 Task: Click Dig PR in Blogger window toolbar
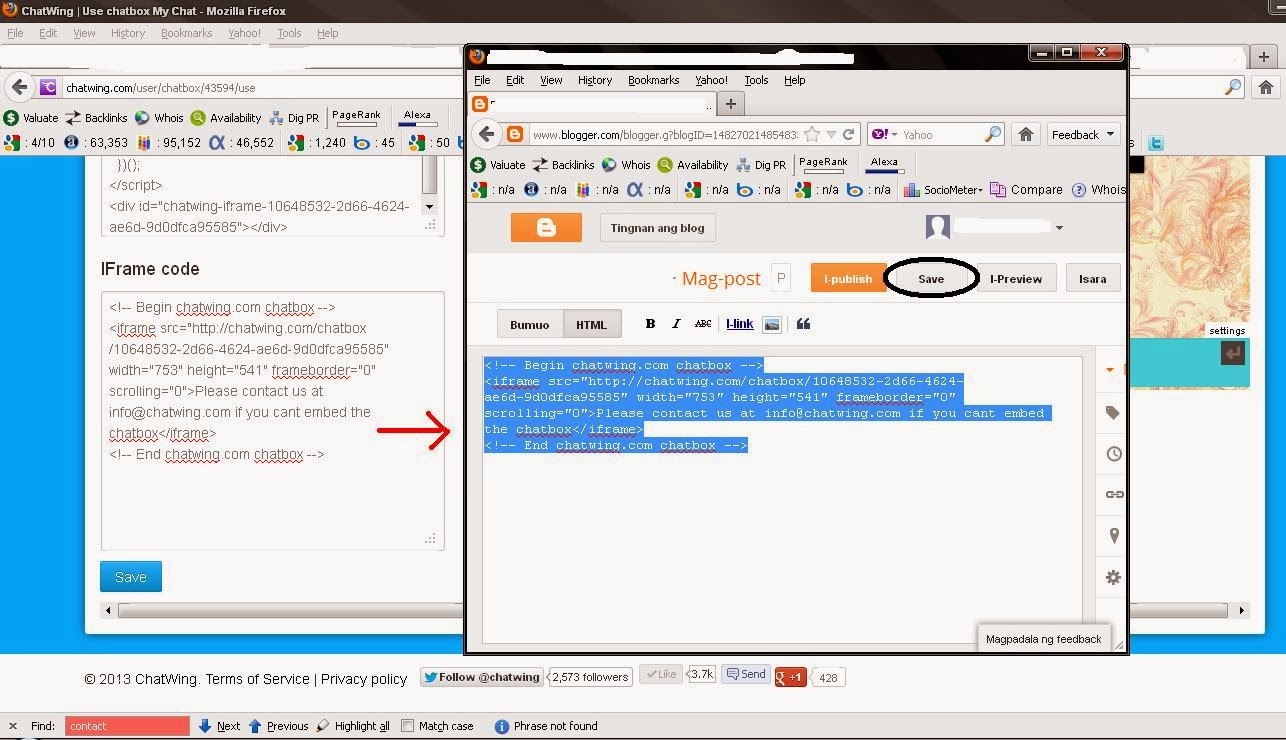coord(761,165)
